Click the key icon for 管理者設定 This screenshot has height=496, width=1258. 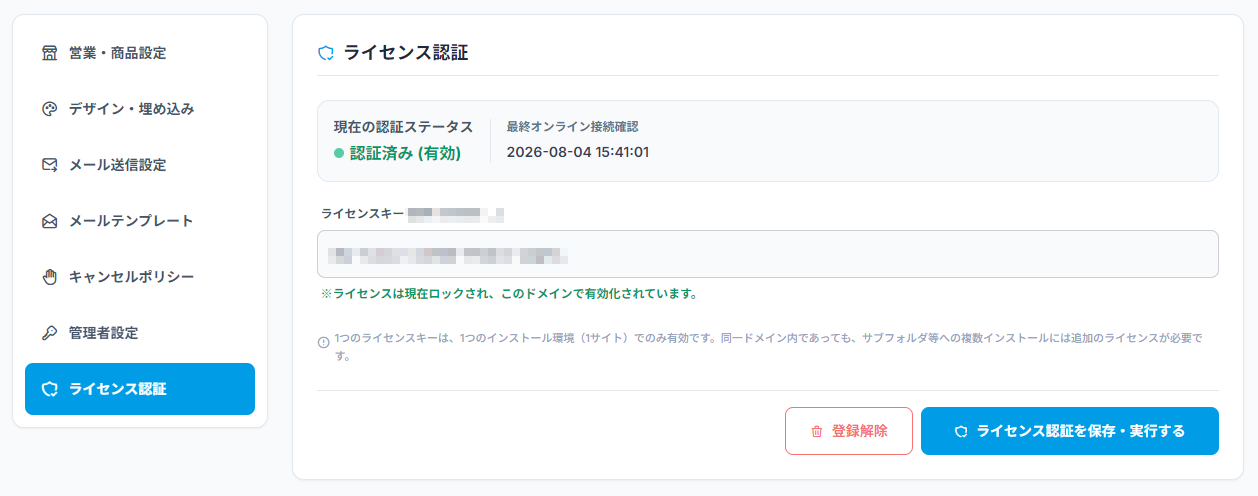click(50, 333)
